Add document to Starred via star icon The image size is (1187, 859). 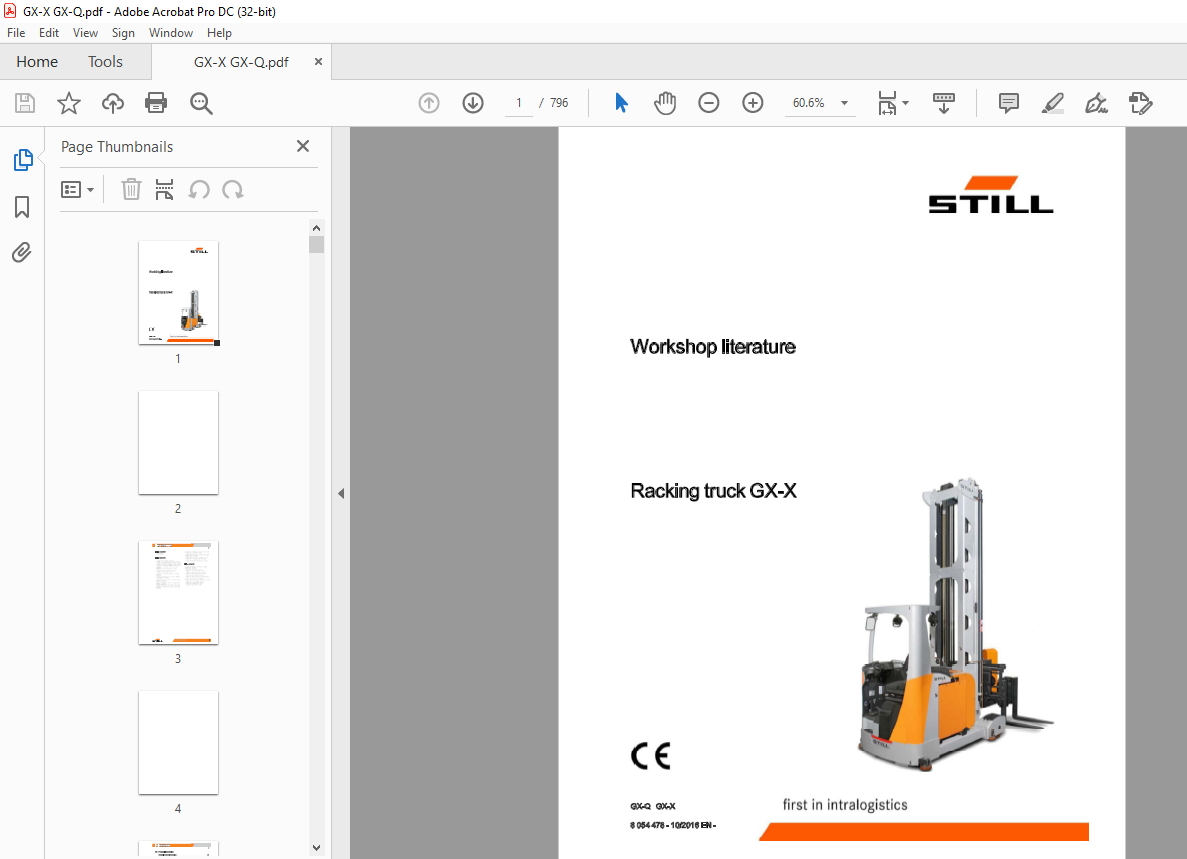tap(69, 103)
